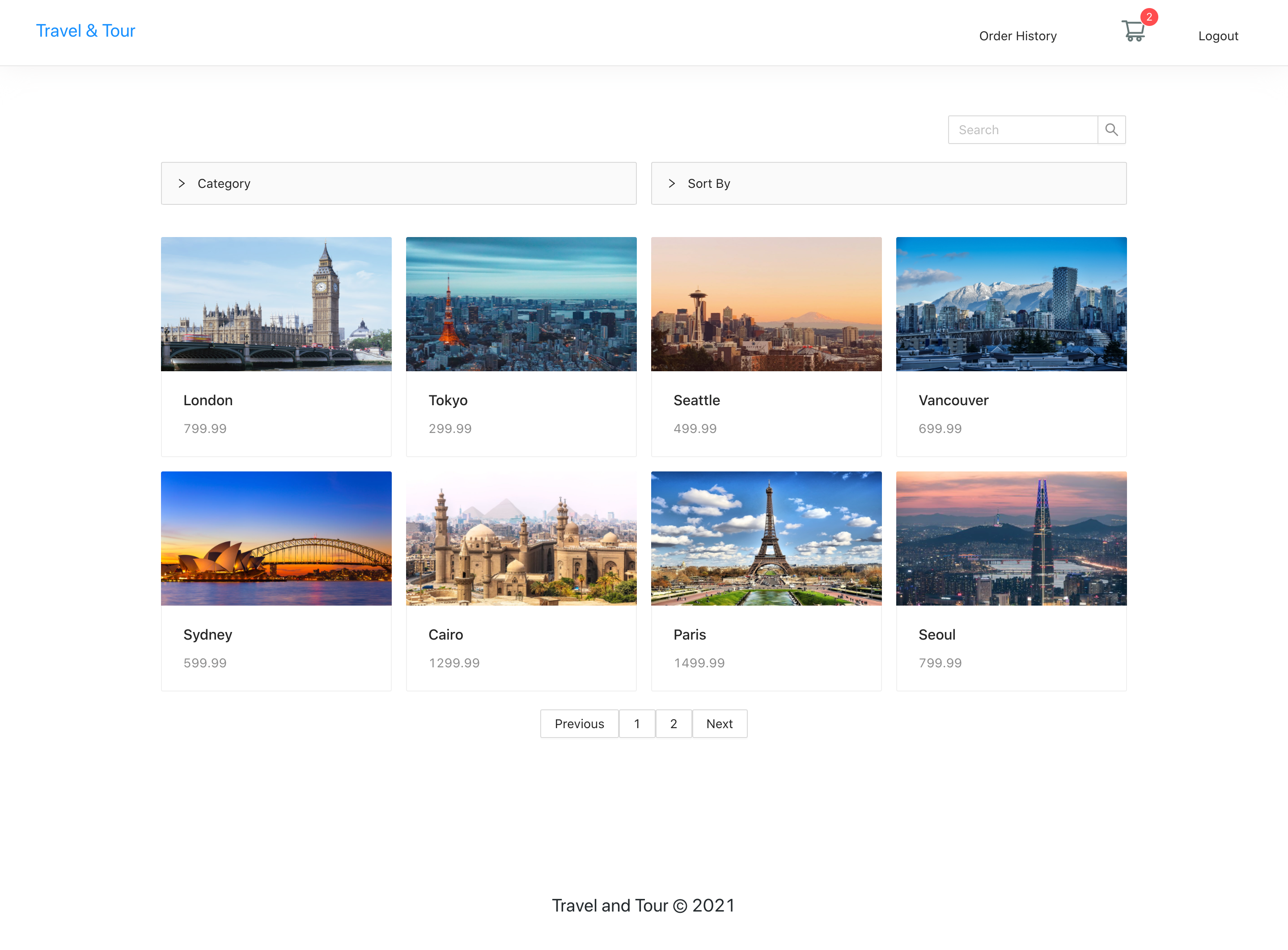This screenshot has width=1288, height=950.
Task: Open the shopping cart icon
Action: pyautogui.click(x=1133, y=31)
